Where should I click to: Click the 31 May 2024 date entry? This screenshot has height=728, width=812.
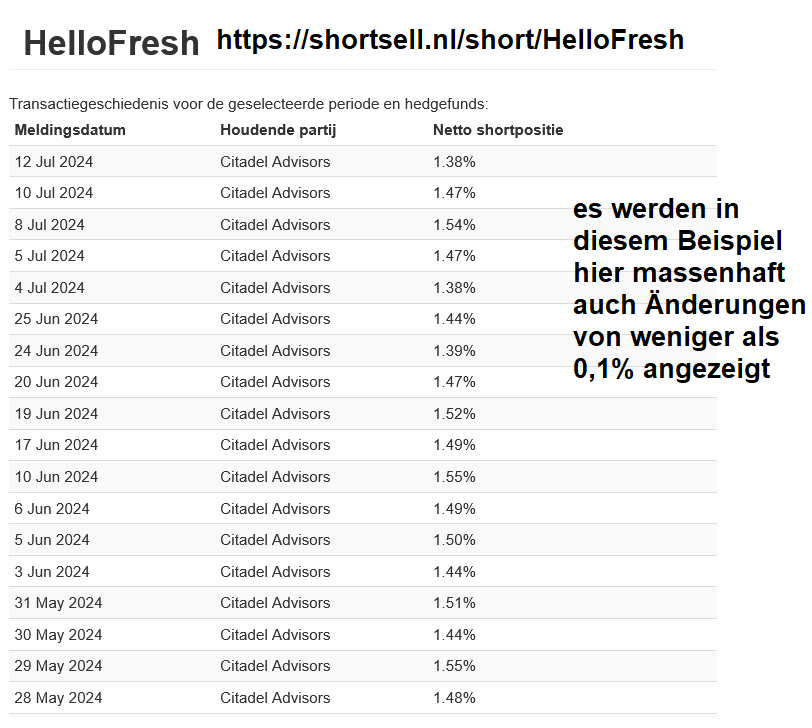(x=58, y=603)
